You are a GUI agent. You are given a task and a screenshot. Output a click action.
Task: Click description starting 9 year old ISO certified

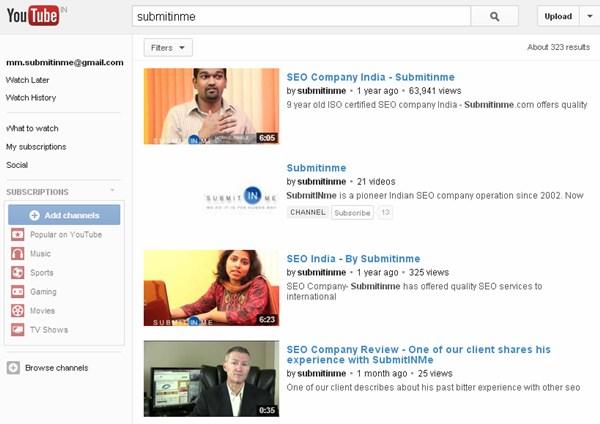437,104
